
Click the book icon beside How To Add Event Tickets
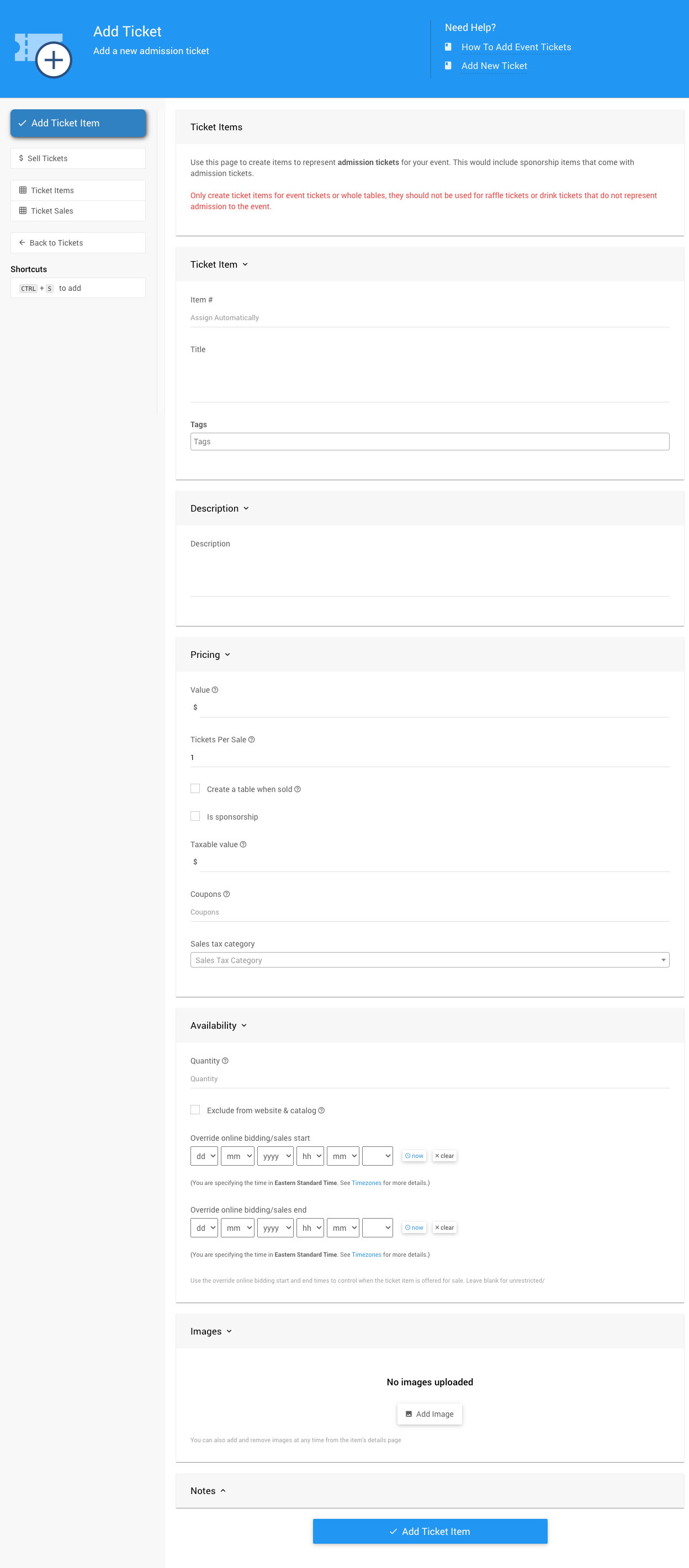point(448,47)
